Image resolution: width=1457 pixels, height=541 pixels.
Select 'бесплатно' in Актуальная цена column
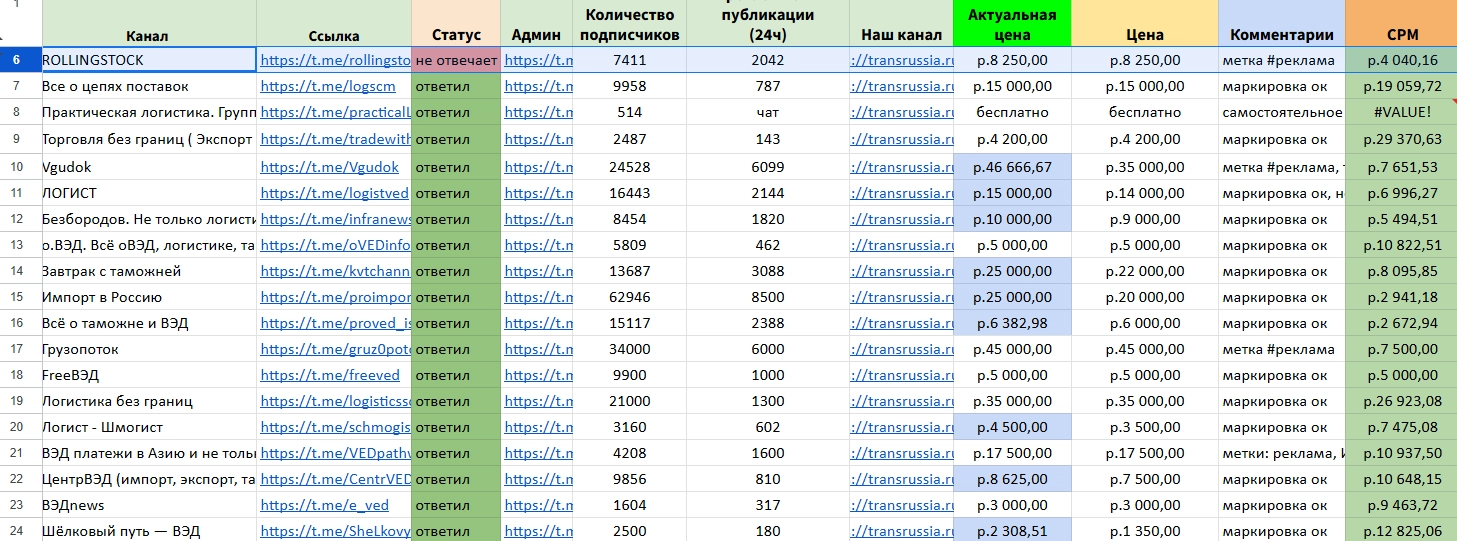[1012, 112]
